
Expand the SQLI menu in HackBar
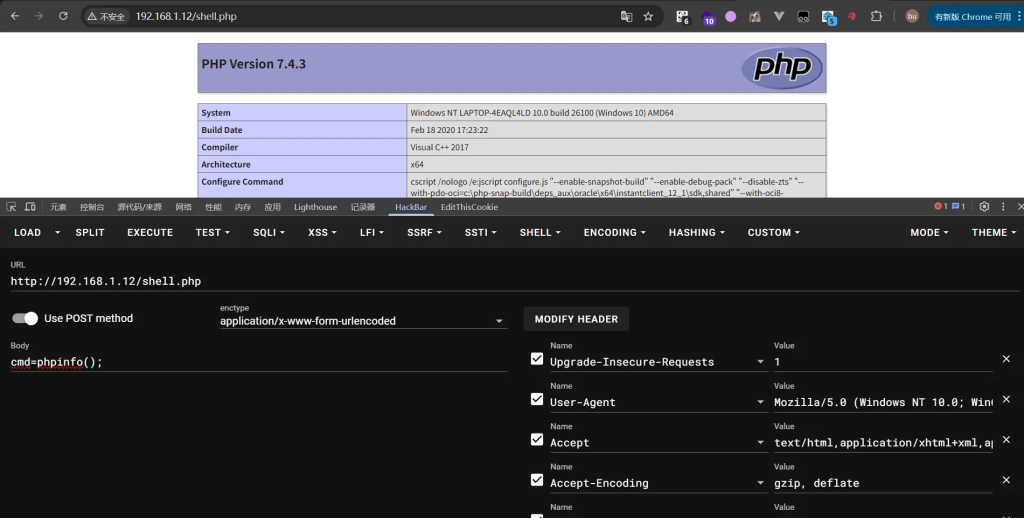tap(269, 232)
